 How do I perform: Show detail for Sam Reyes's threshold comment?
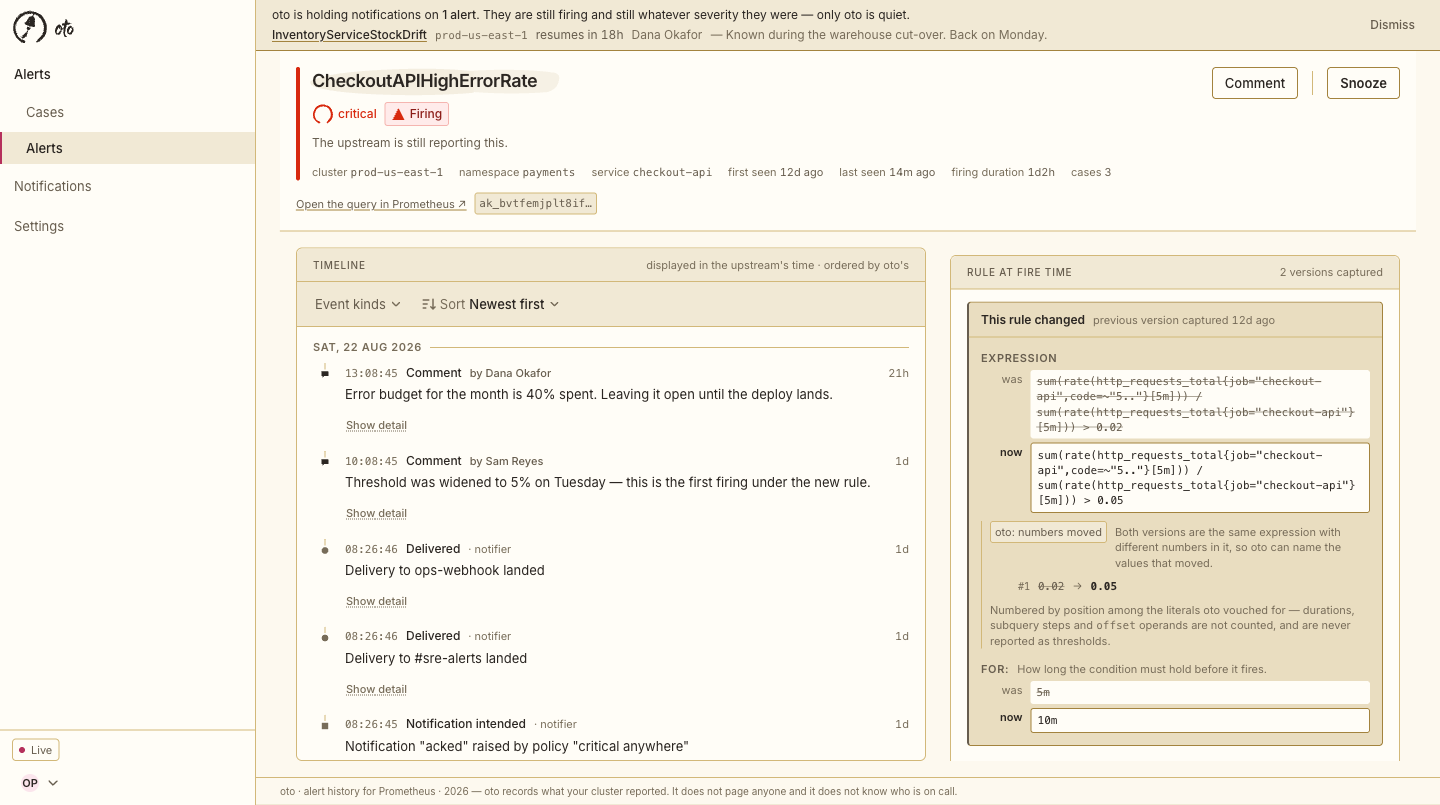376,513
